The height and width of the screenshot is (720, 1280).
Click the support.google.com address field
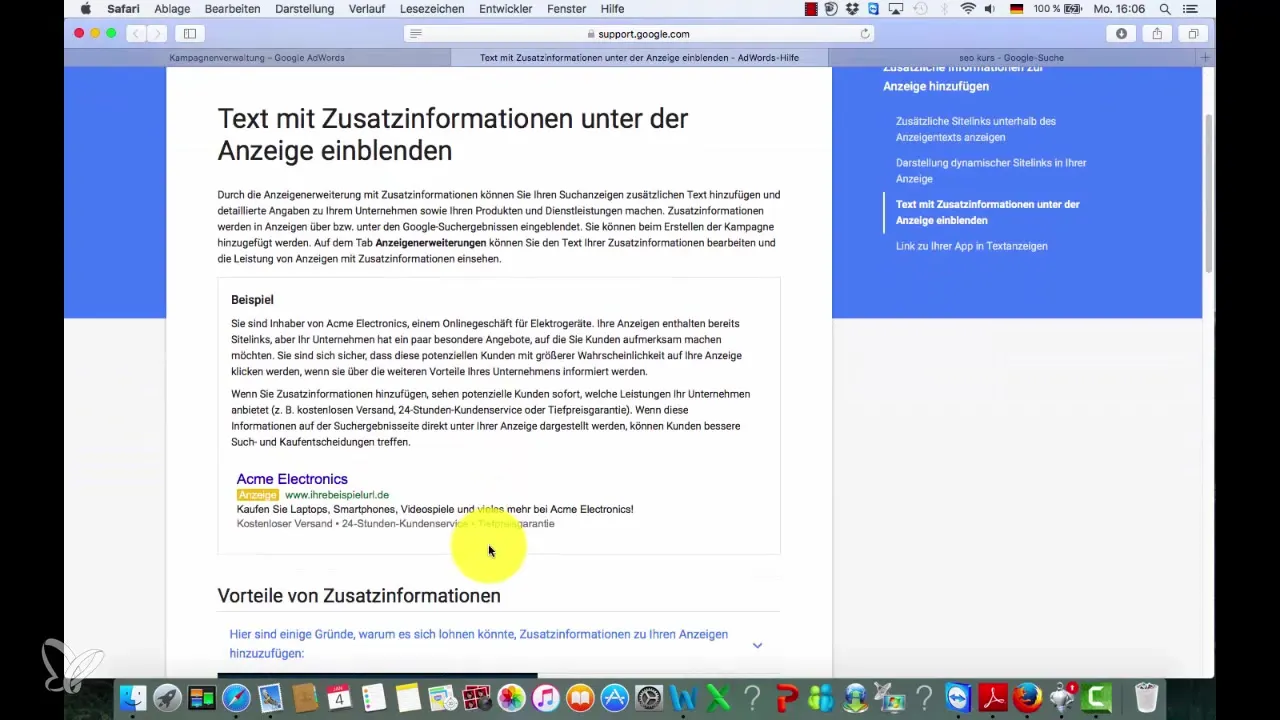point(640,34)
